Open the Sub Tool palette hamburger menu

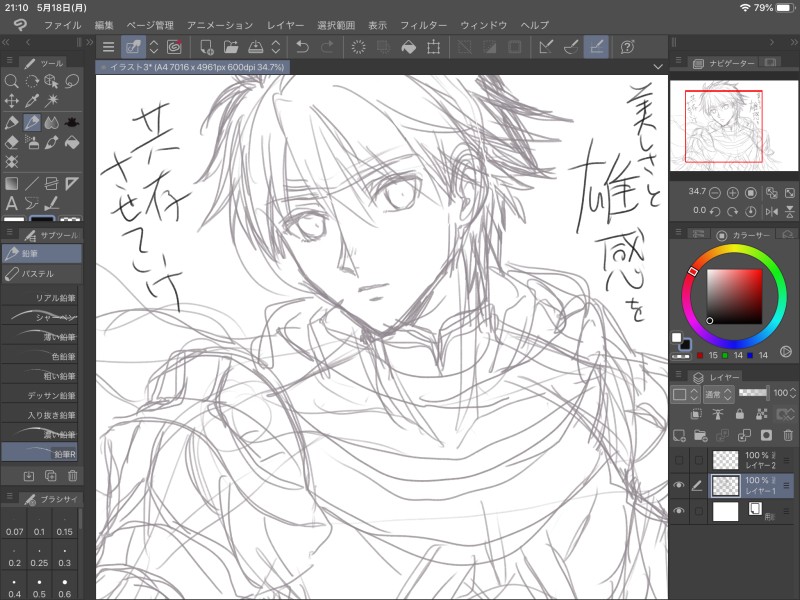click(x=9, y=232)
